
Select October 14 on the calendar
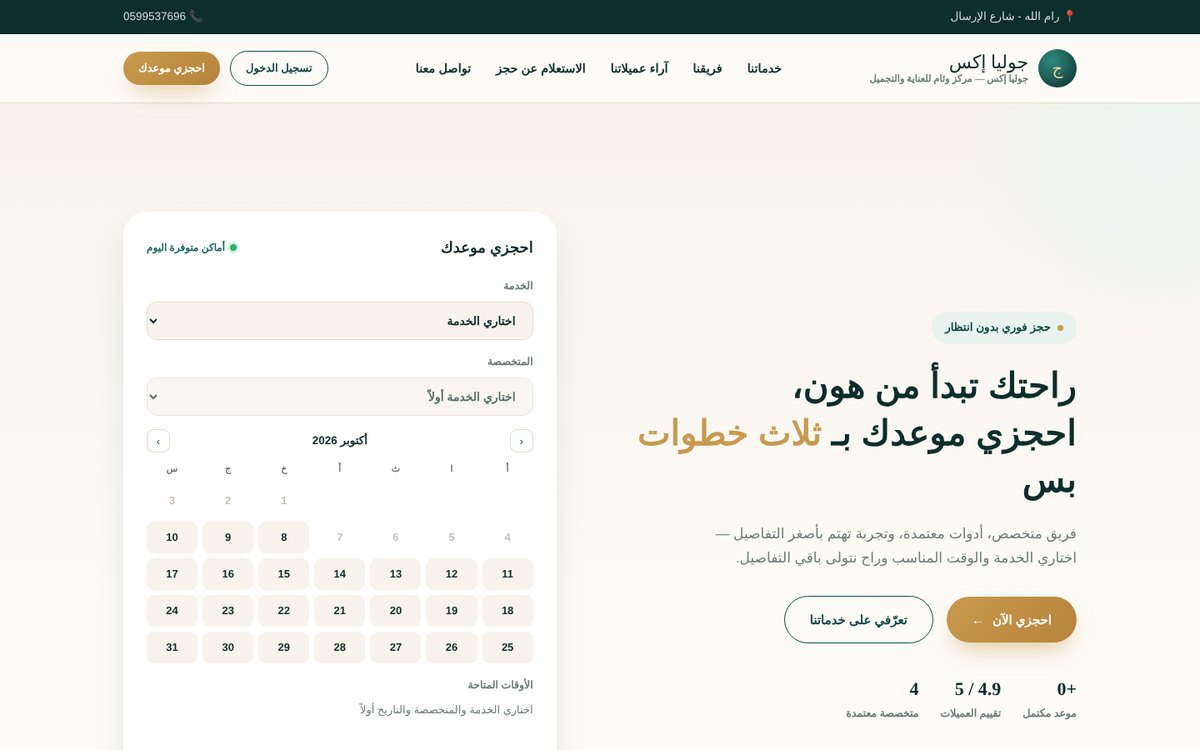[340, 574]
